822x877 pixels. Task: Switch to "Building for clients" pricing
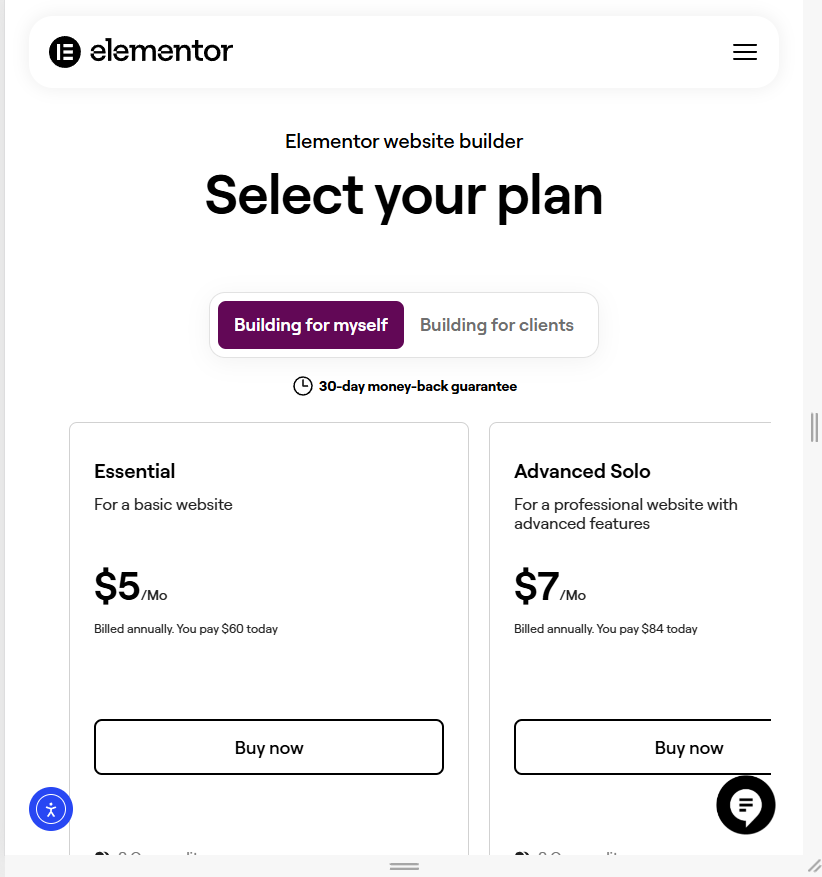click(497, 325)
